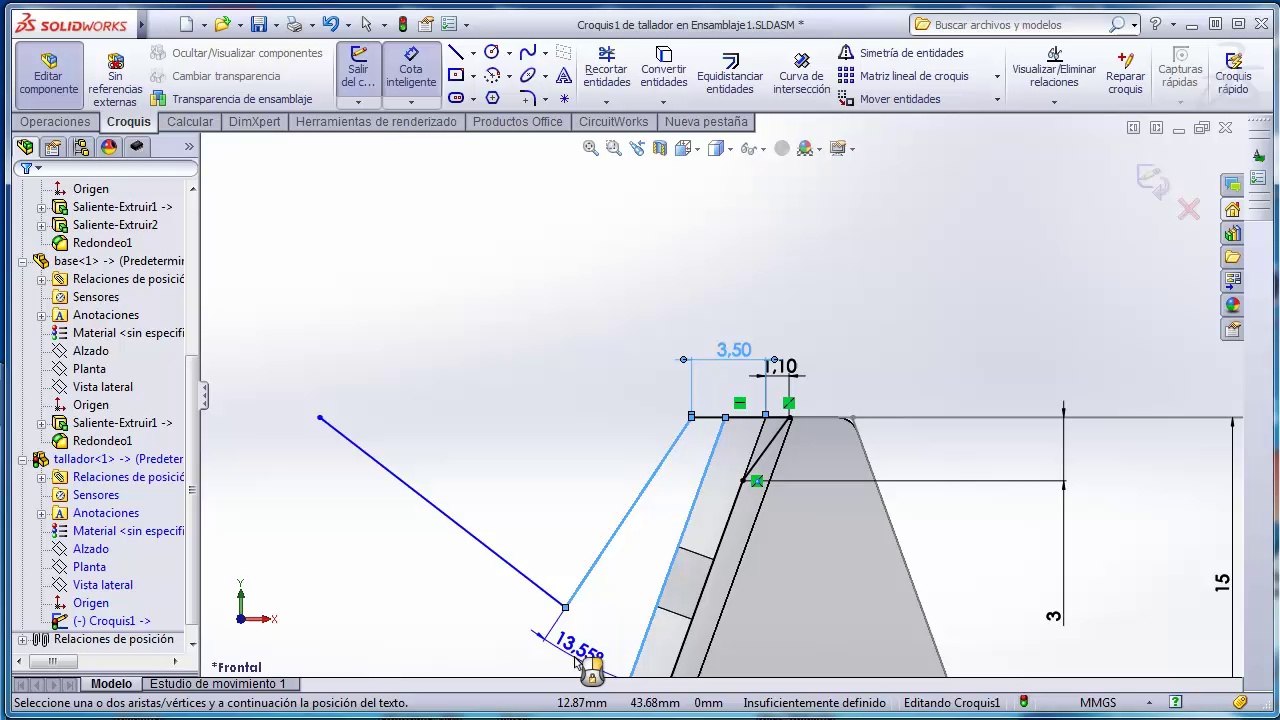Viewport: 1280px width, 720px height.
Task: Click the Editar componente button
Action: tap(49, 75)
